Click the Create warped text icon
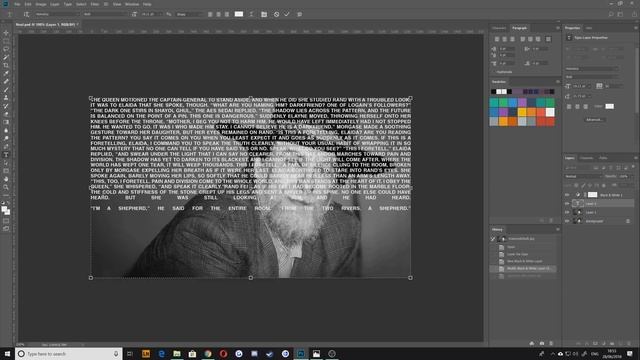This screenshot has height=360, width=640. tap(251, 14)
